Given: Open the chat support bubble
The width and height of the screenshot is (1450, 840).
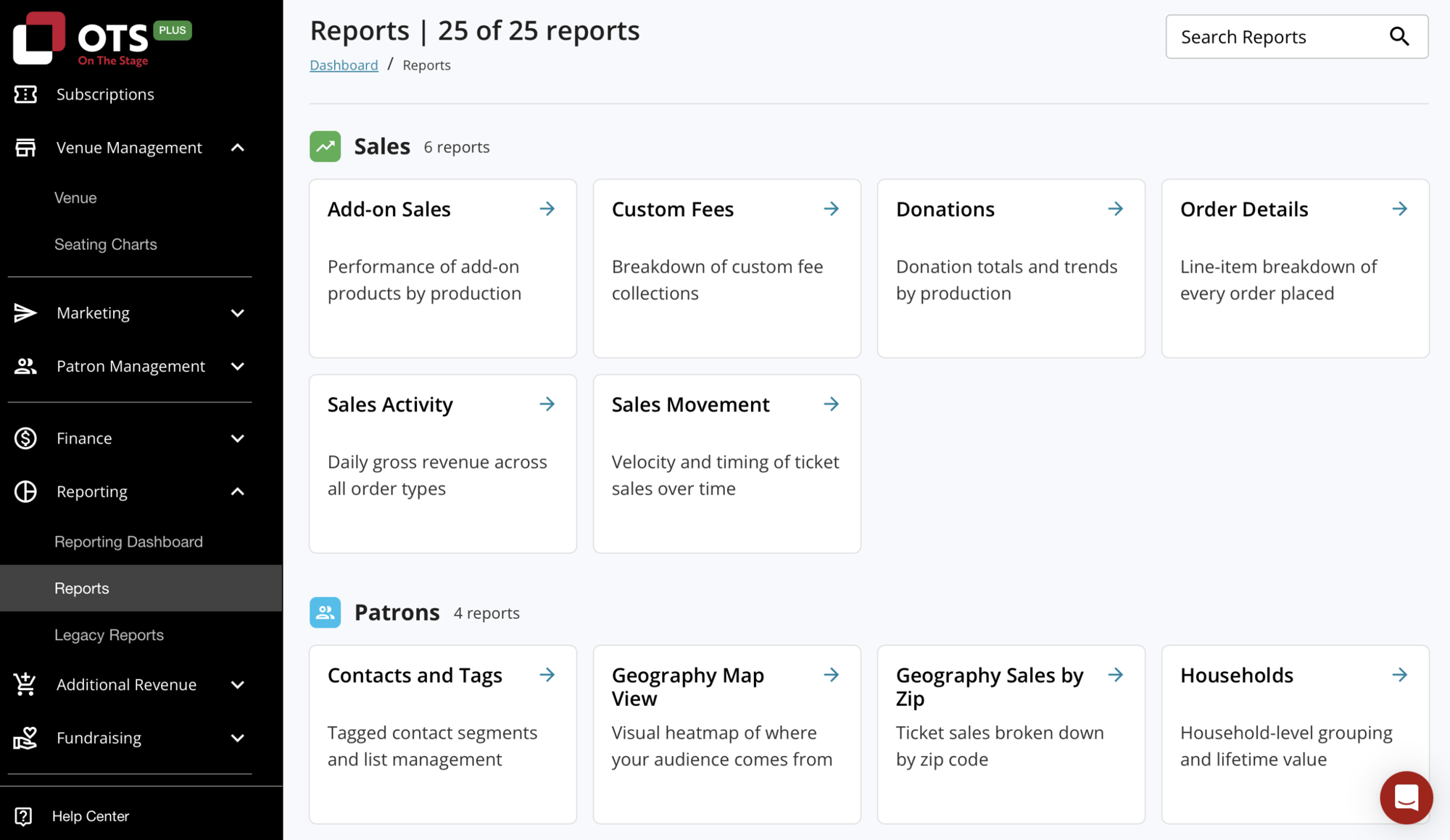Looking at the screenshot, I should pos(1406,797).
